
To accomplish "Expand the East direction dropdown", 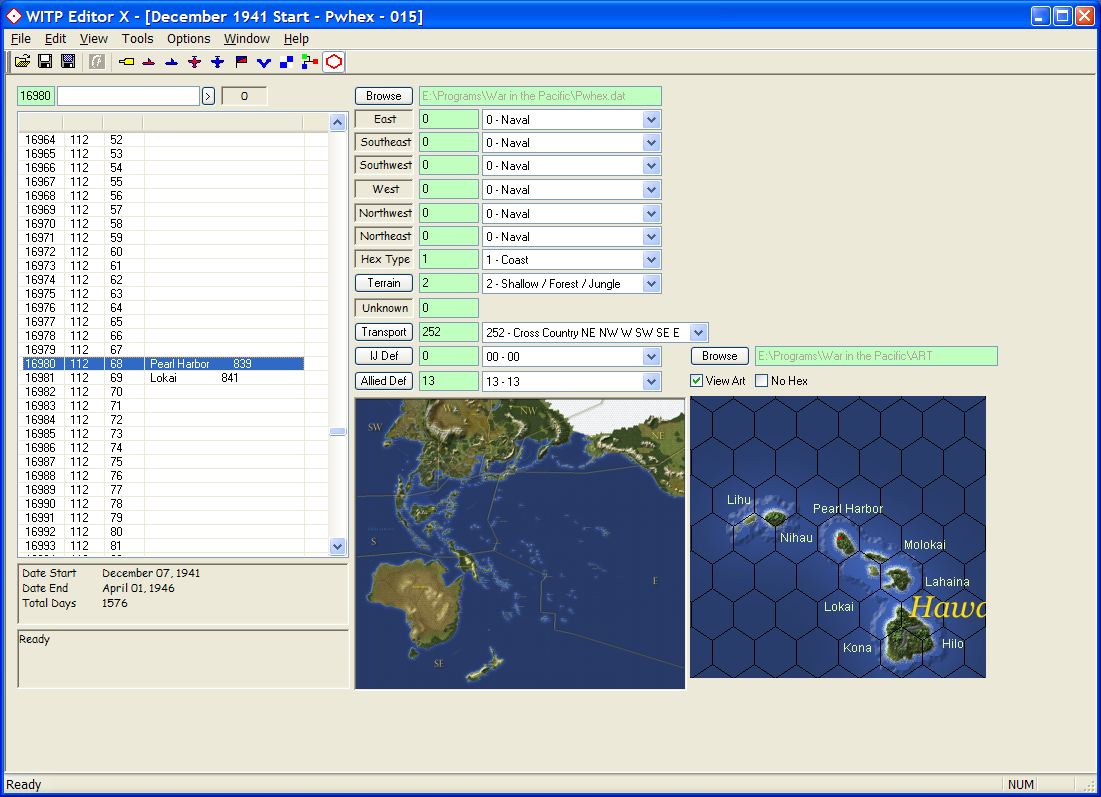I will point(651,119).
